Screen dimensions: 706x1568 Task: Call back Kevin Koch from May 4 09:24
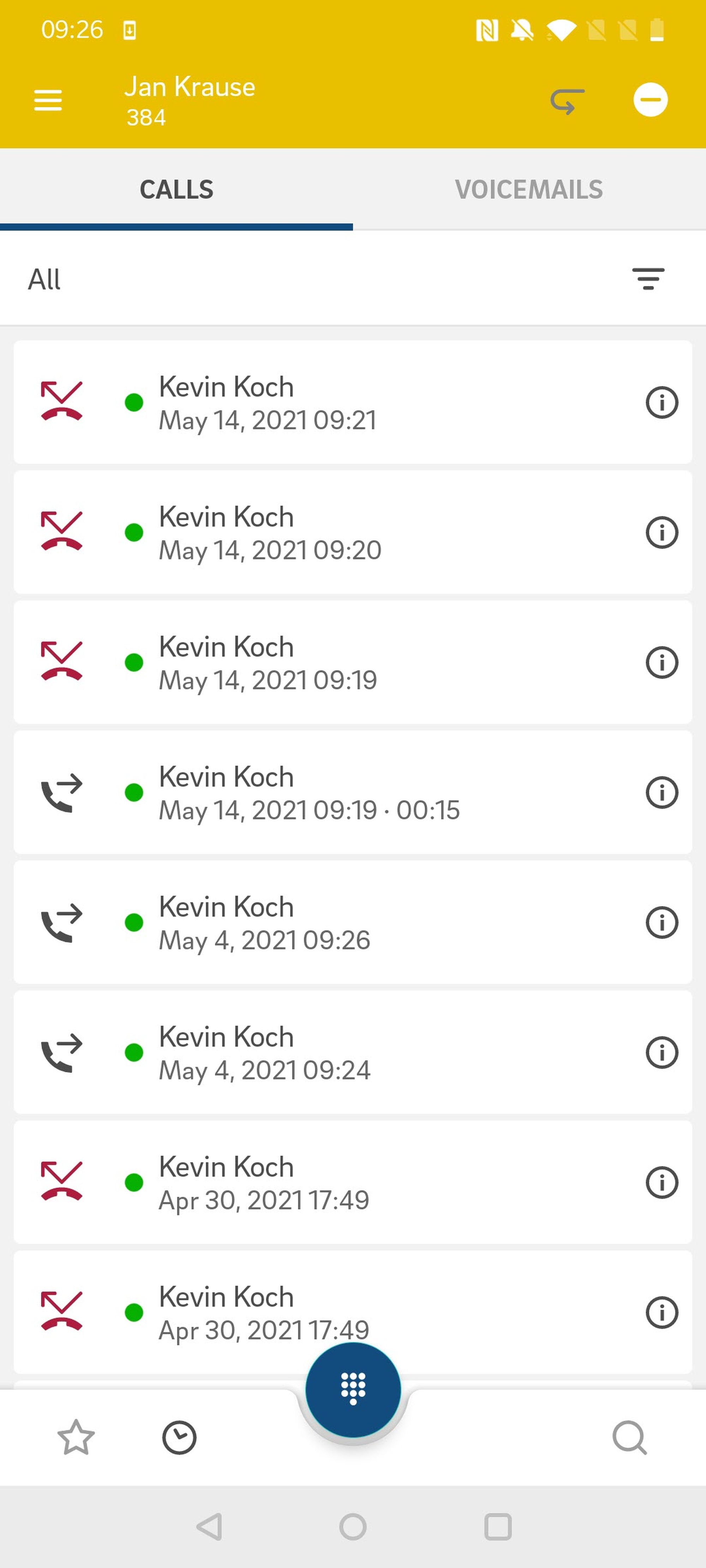305,1053
